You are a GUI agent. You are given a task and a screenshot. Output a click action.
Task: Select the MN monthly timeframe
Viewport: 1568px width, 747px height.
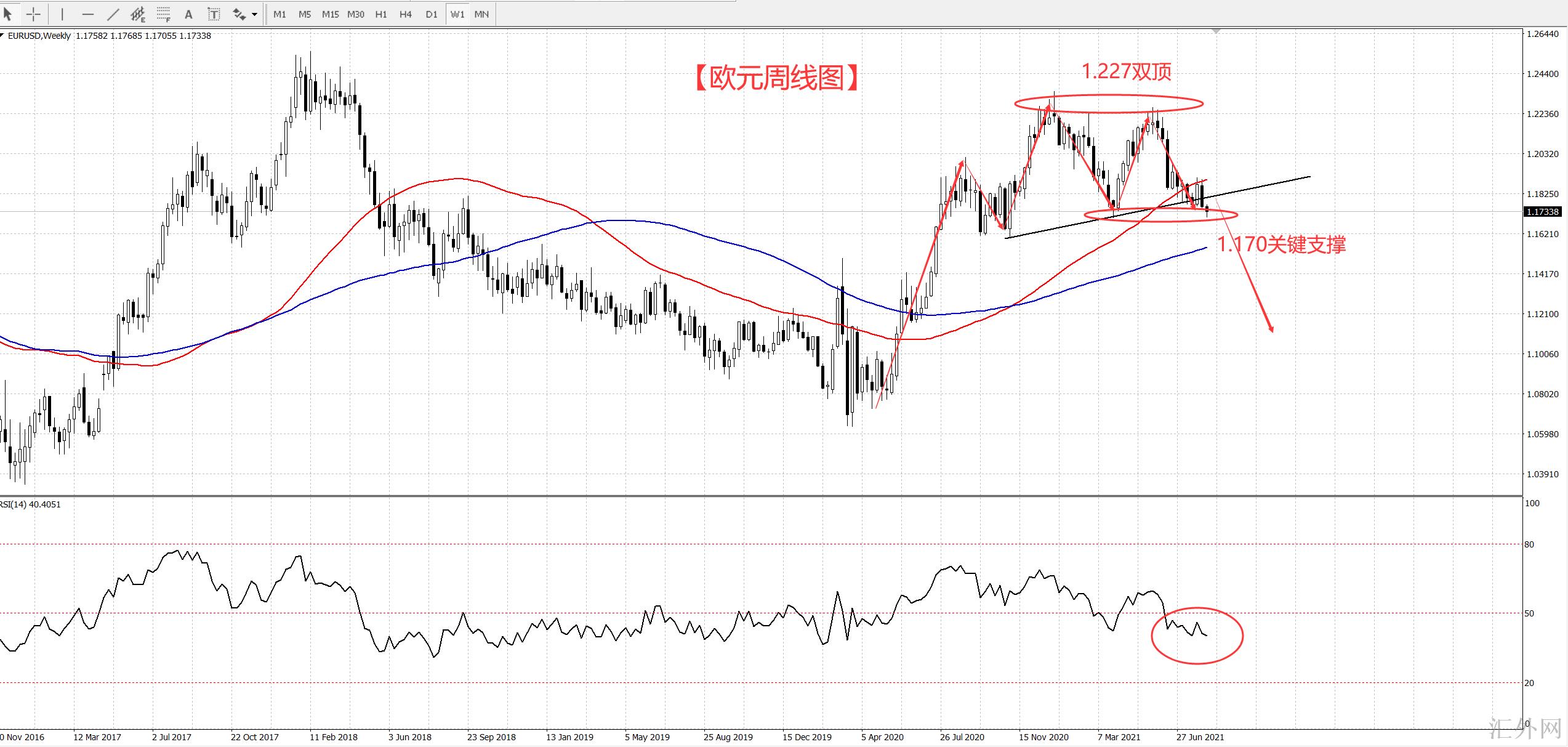pos(481,14)
